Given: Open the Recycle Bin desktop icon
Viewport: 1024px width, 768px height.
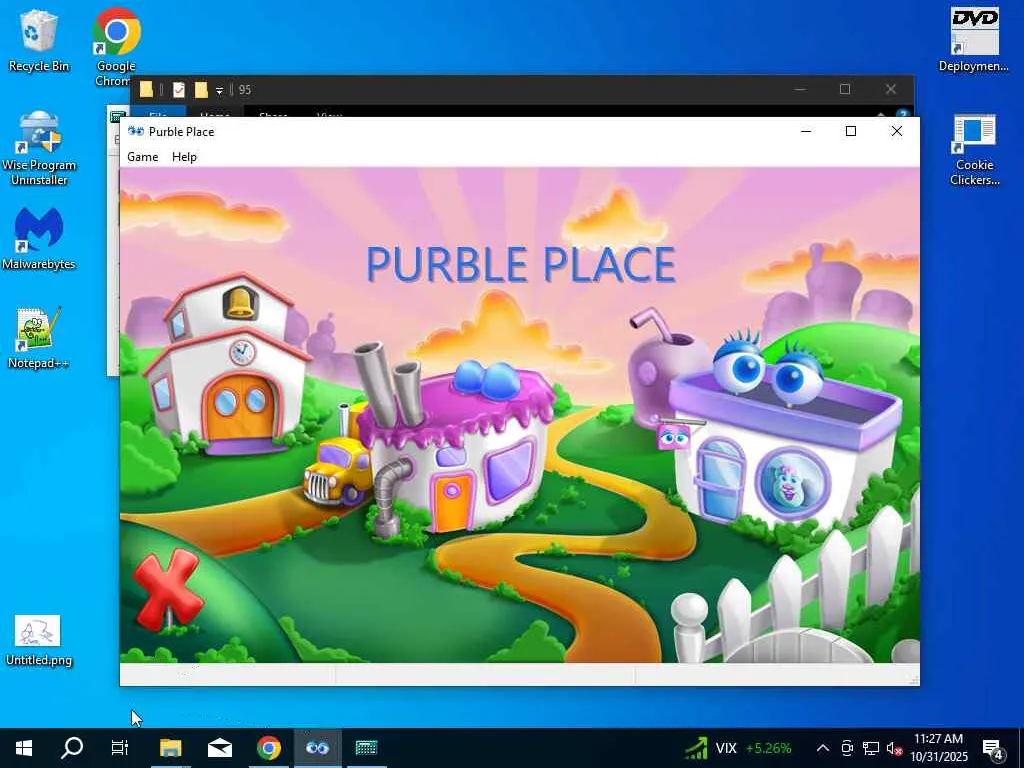Looking at the screenshot, I should tap(39, 40).
